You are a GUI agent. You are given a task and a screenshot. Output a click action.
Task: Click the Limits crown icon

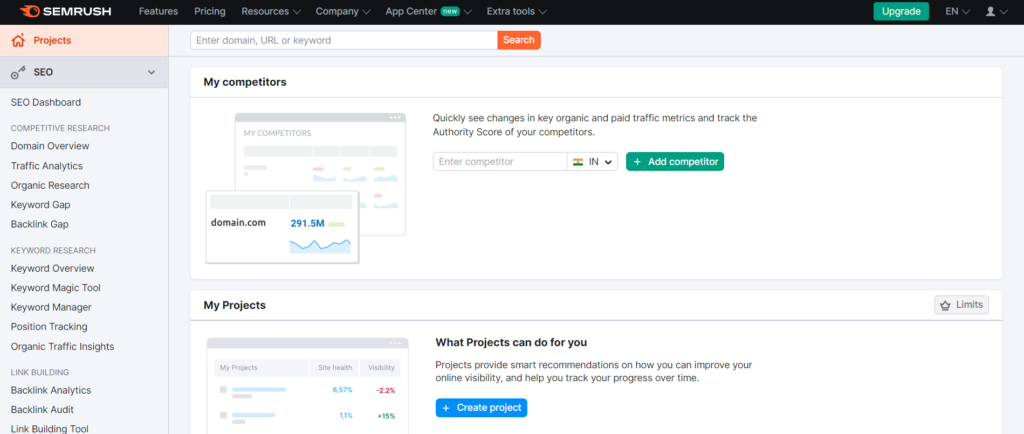(945, 305)
